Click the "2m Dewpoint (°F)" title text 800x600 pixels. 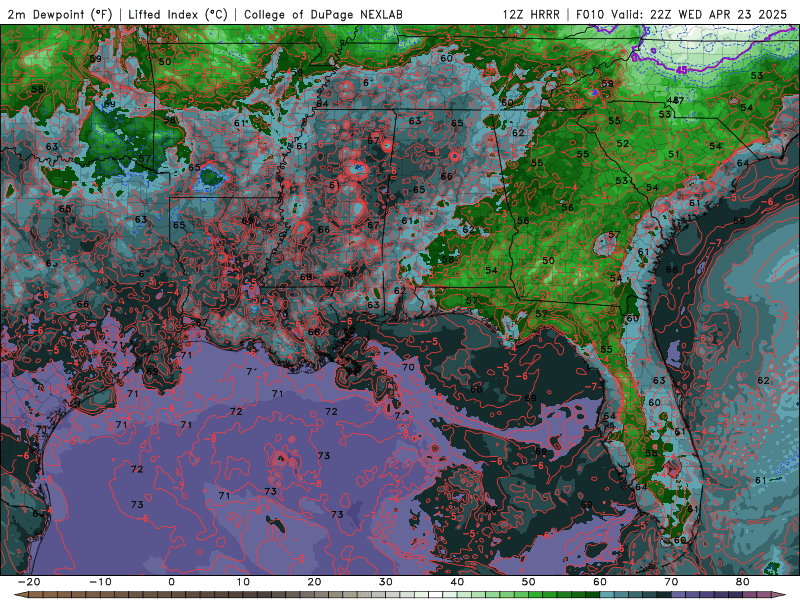point(60,15)
